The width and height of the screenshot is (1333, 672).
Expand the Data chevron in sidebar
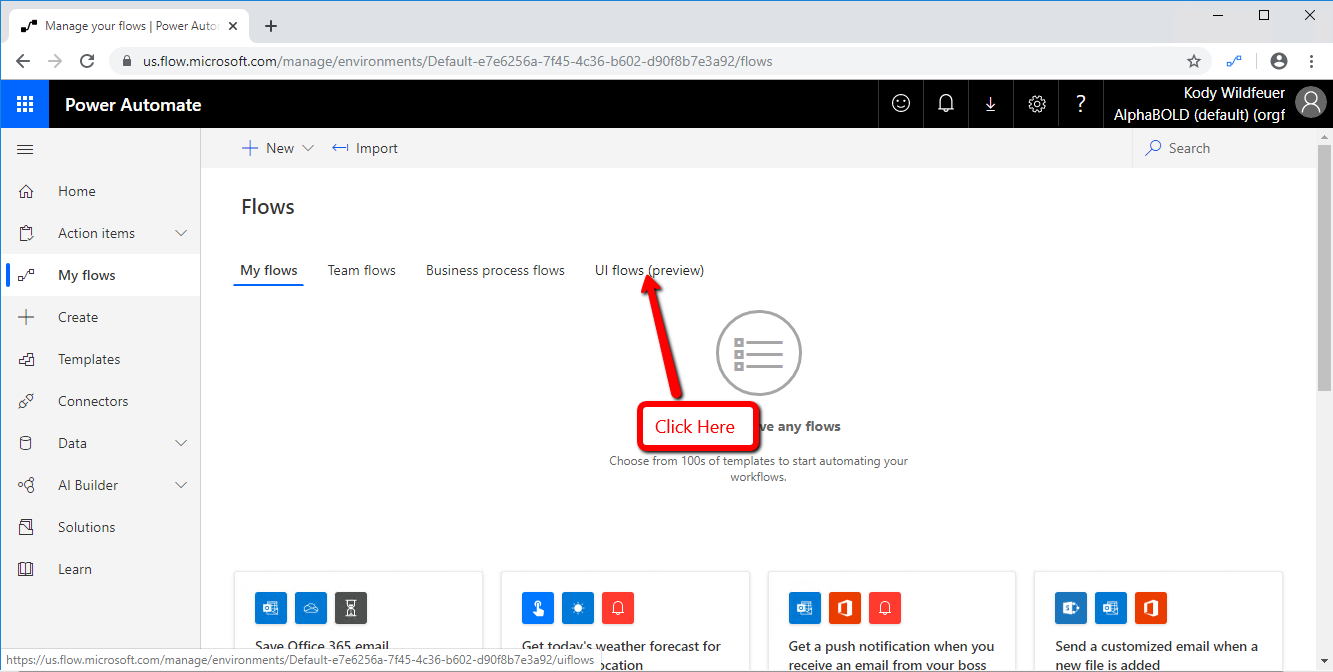181,443
